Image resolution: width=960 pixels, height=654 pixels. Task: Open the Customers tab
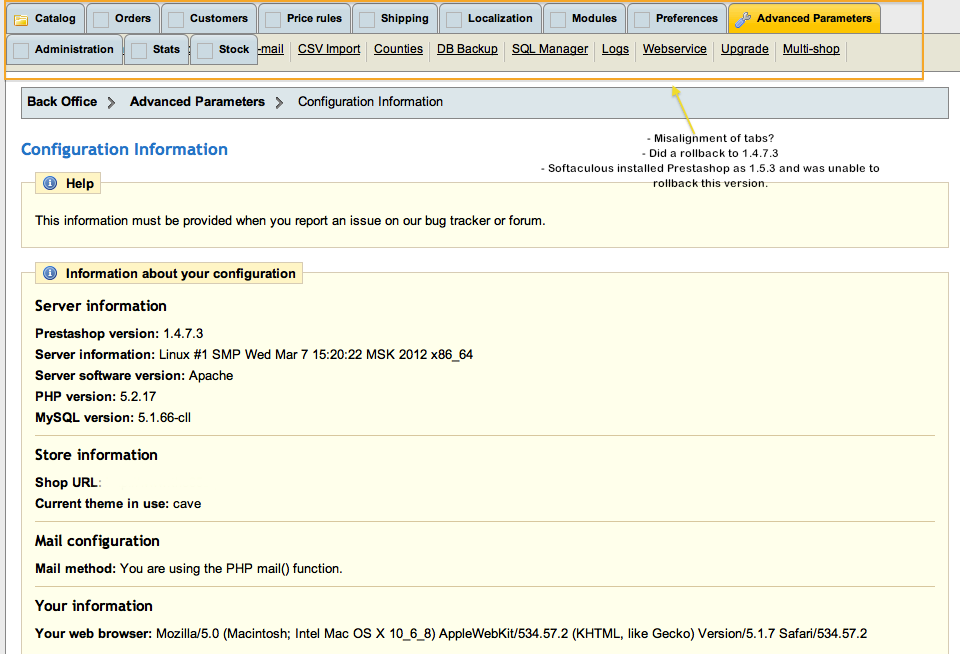click(x=209, y=18)
